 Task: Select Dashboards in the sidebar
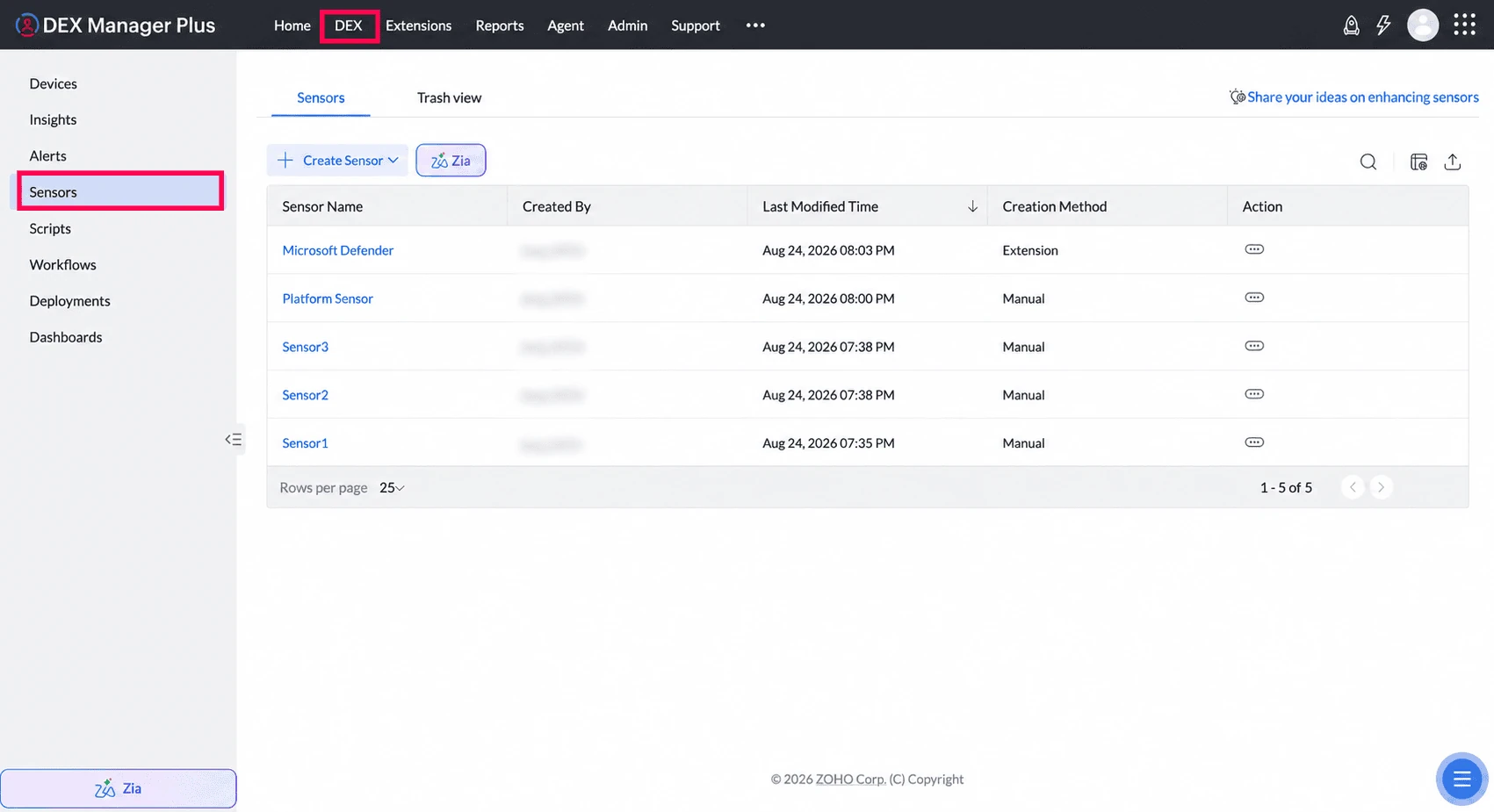coord(66,337)
